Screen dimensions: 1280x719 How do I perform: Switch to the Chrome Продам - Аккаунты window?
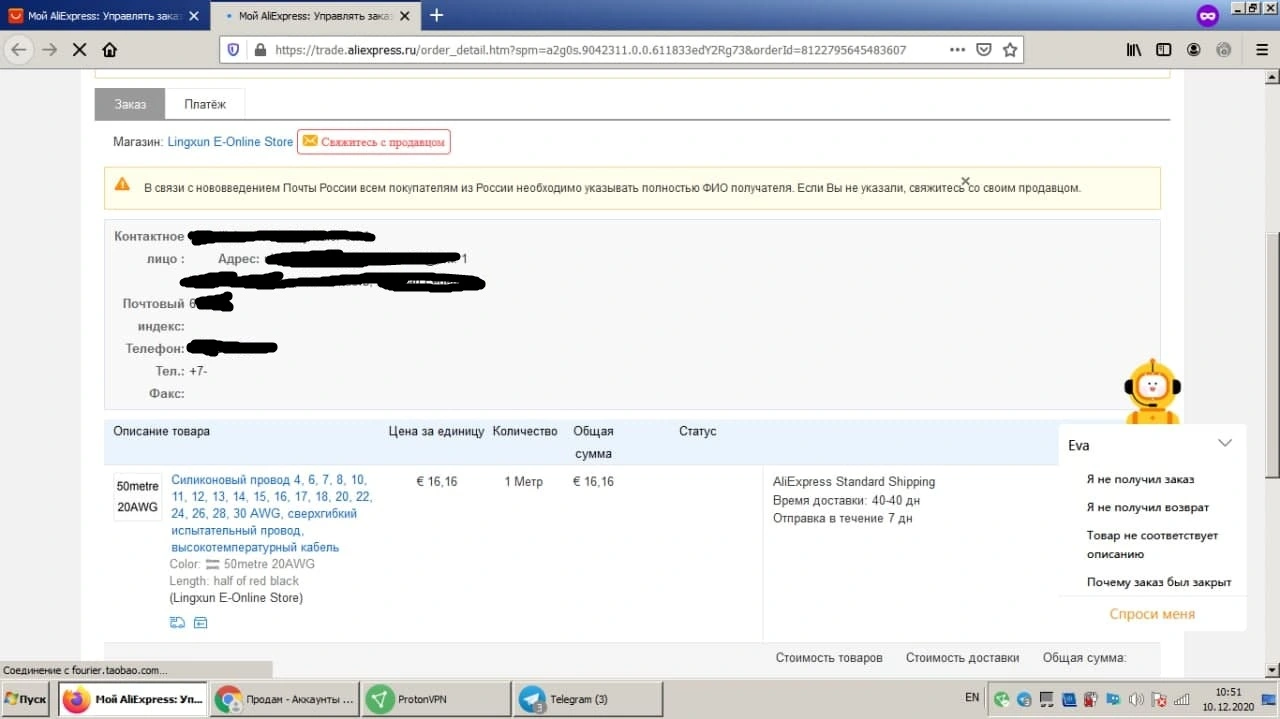[x=285, y=699]
